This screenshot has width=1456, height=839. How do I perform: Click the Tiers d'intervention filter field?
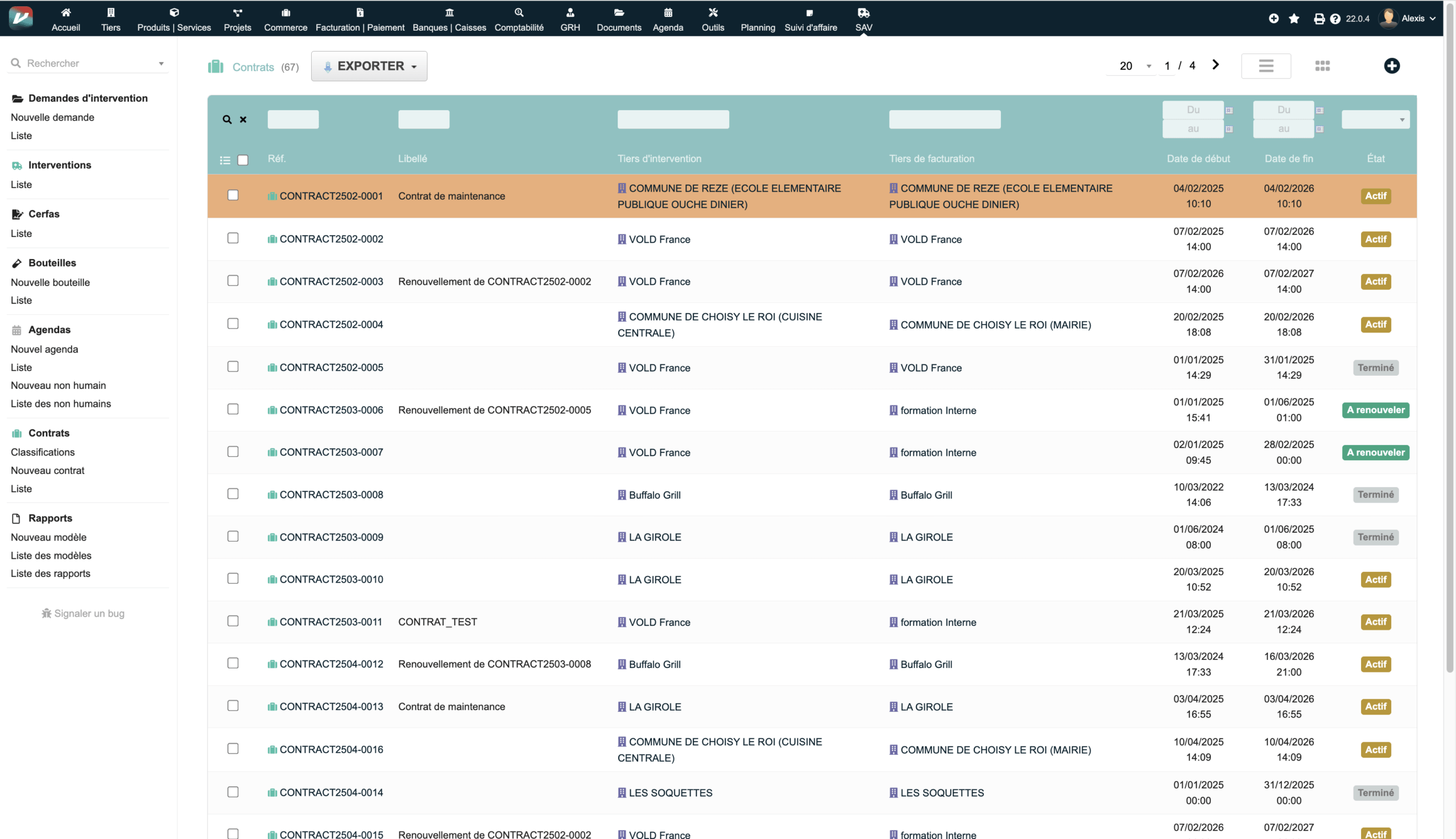673,119
